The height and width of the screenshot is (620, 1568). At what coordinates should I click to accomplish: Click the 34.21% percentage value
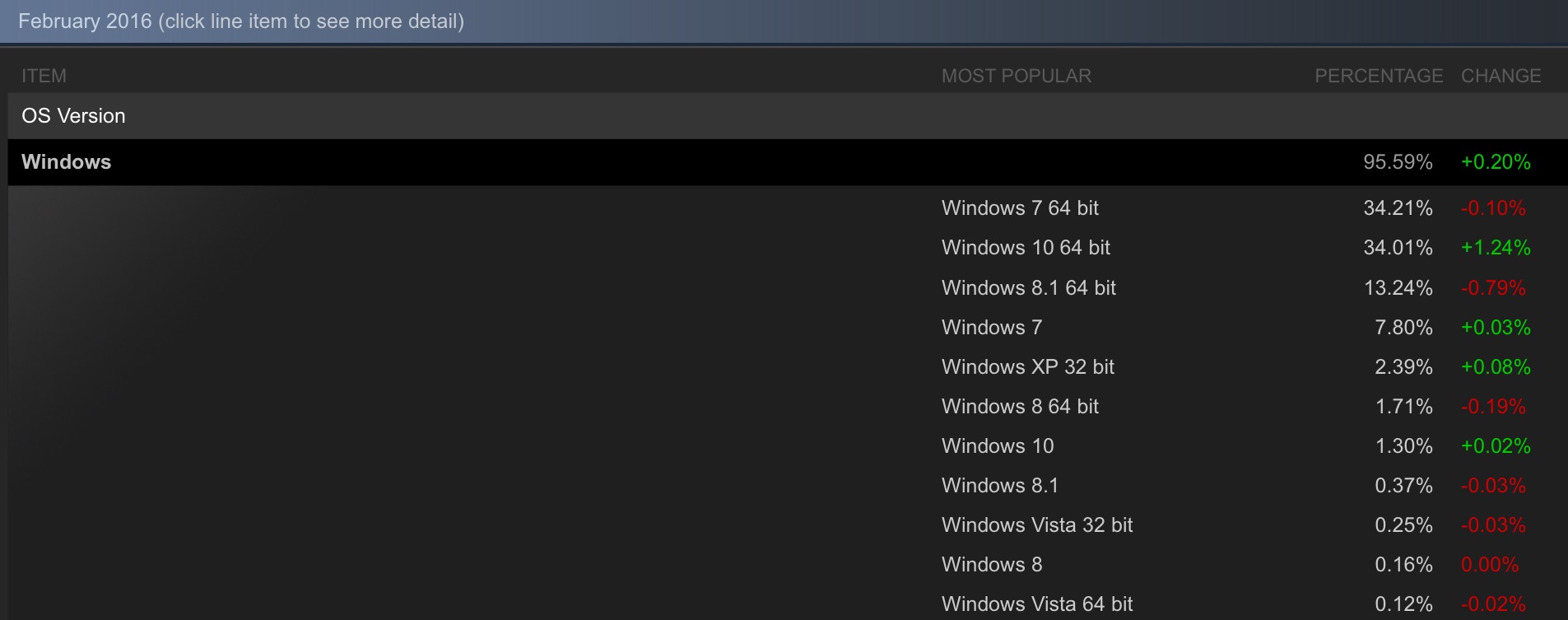tap(1398, 208)
